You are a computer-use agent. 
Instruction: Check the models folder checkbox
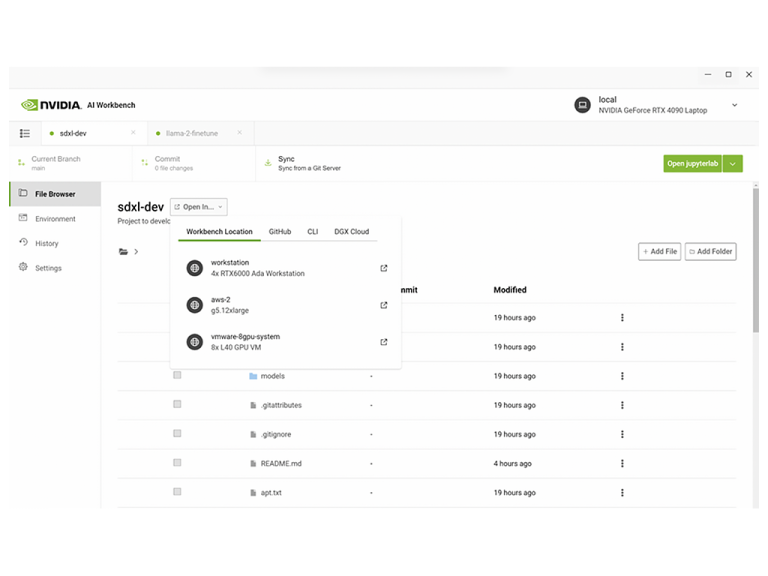[x=177, y=375]
